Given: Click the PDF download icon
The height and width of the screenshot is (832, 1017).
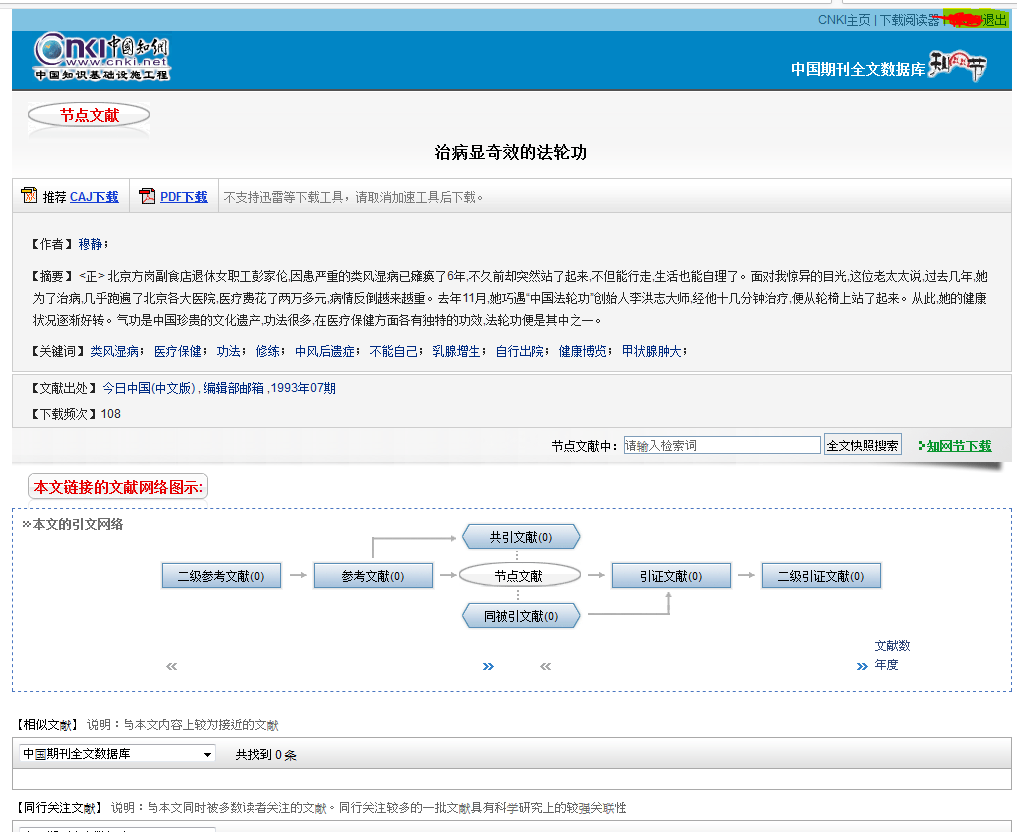Looking at the screenshot, I should (147, 196).
